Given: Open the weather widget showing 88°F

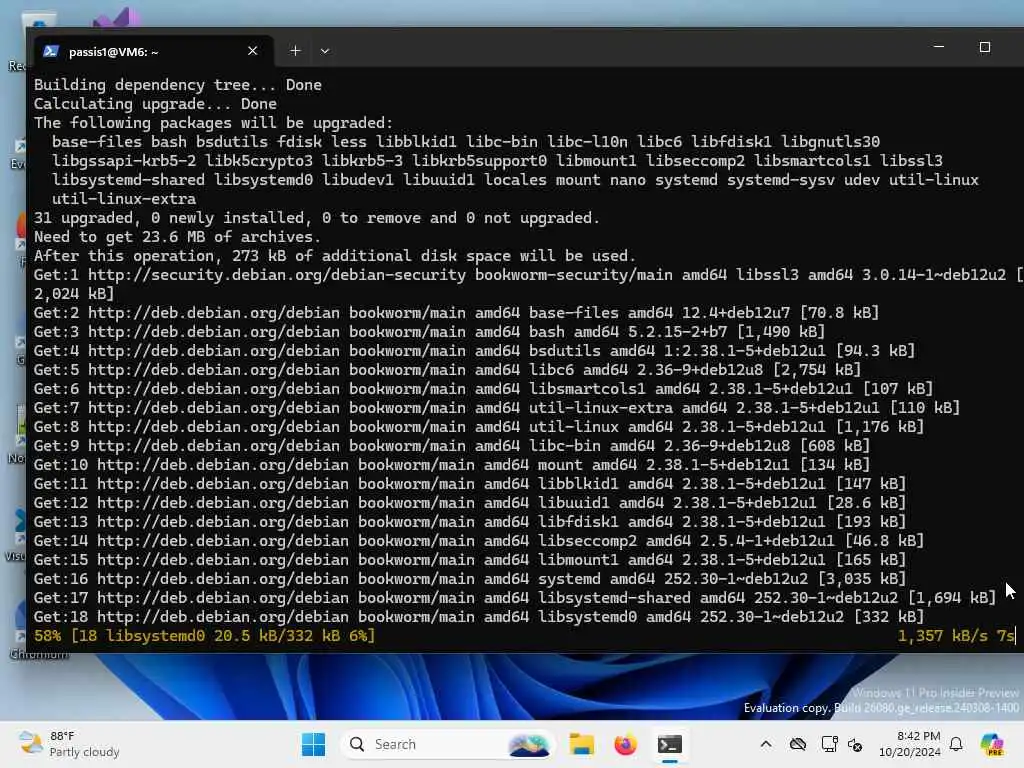Looking at the screenshot, I should [x=69, y=744].
